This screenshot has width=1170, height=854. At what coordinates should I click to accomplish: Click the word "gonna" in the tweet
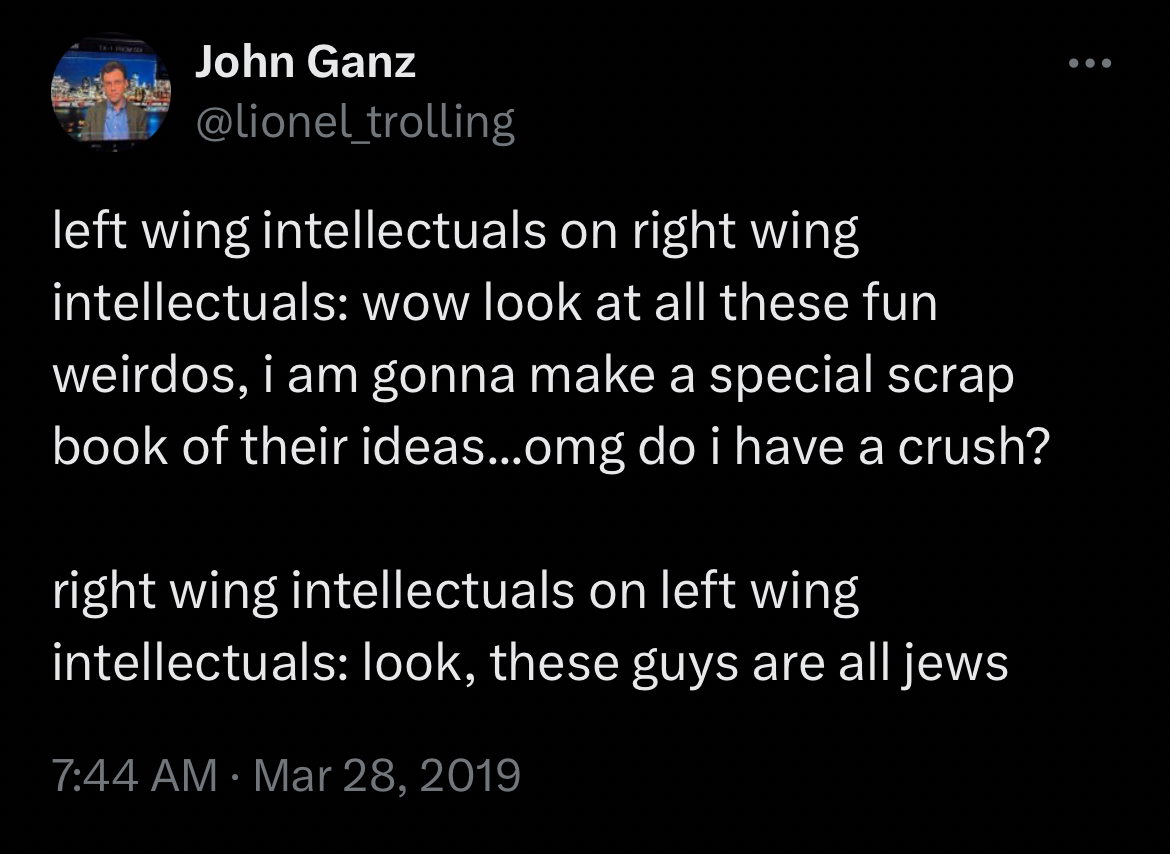pyautogui.click(x=446, y=377)
